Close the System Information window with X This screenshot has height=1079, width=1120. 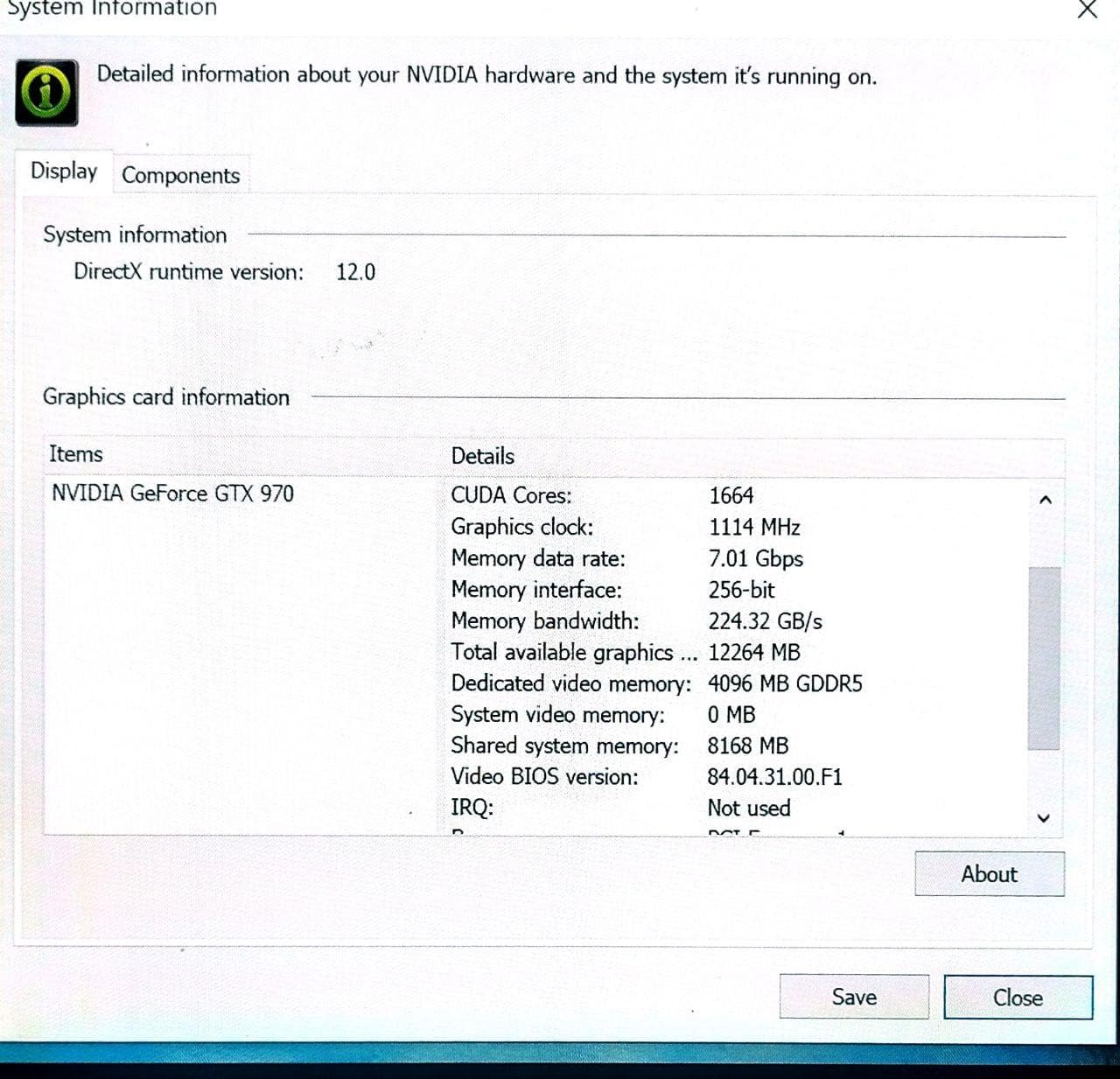[1087, 10]
